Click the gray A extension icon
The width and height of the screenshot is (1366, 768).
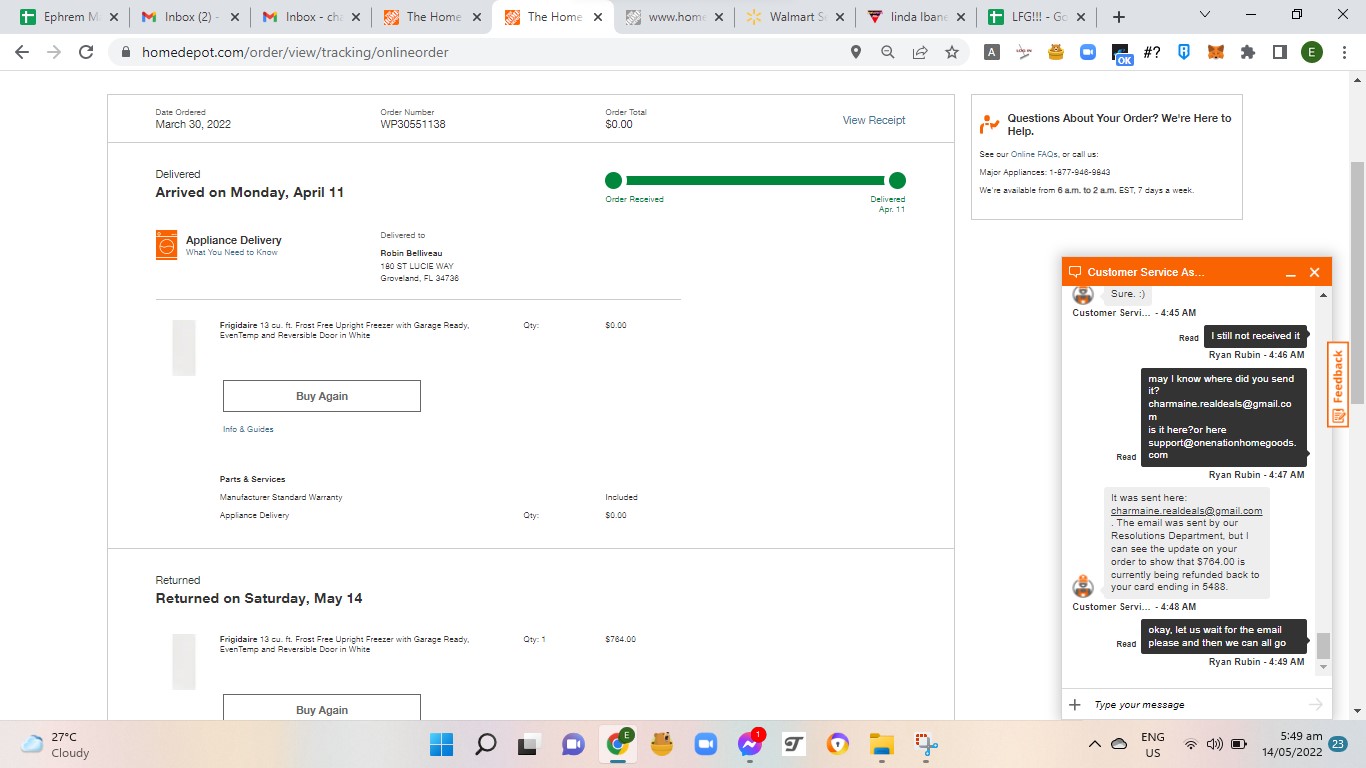click(x=992, y=52)
